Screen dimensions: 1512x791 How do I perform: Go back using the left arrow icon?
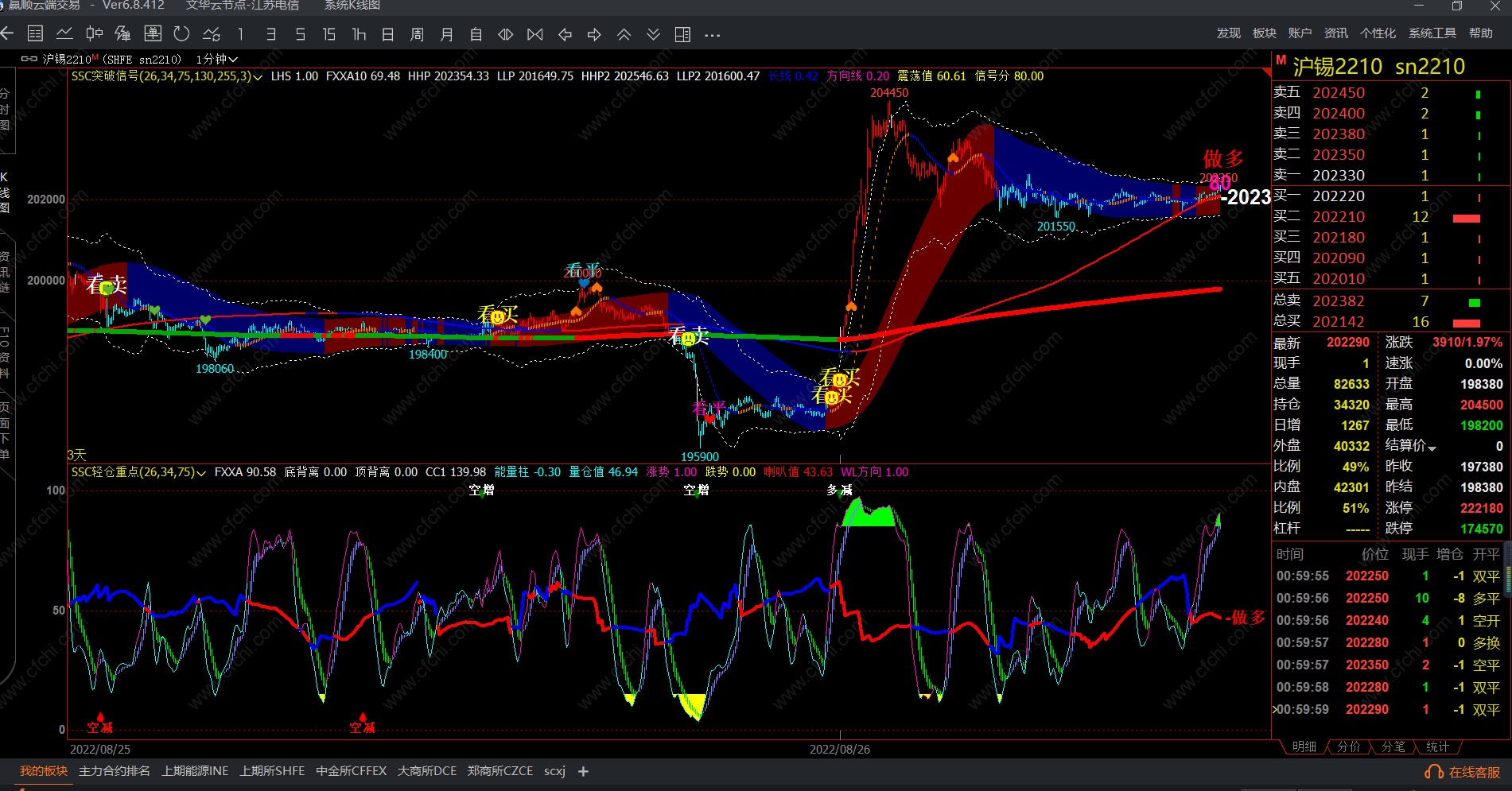tap(8, 33)
